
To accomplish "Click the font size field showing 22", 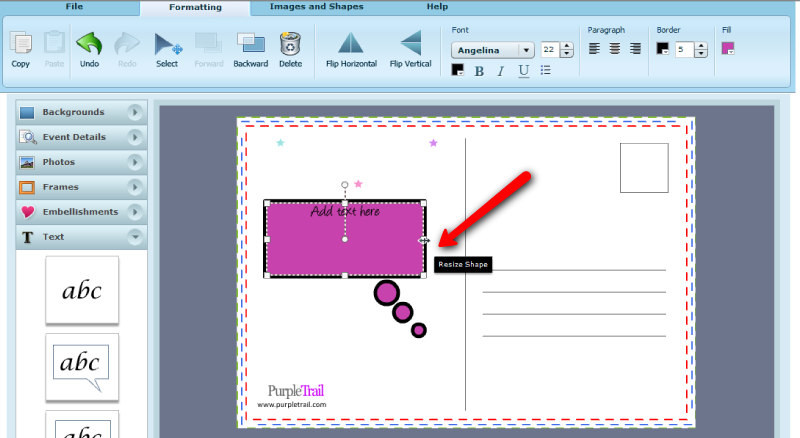I will click(551, 50).
